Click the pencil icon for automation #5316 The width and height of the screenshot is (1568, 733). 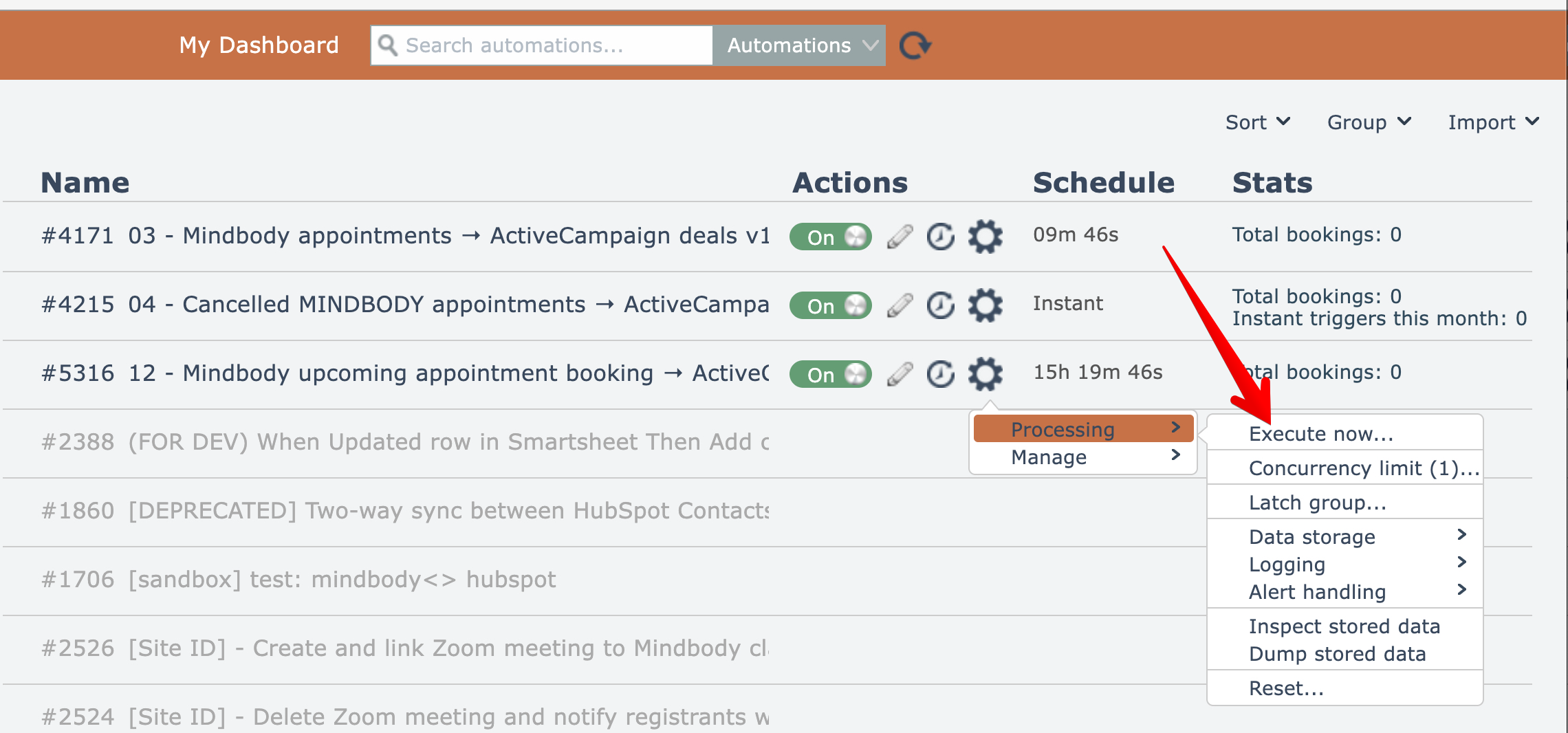(x=900, y=374)
